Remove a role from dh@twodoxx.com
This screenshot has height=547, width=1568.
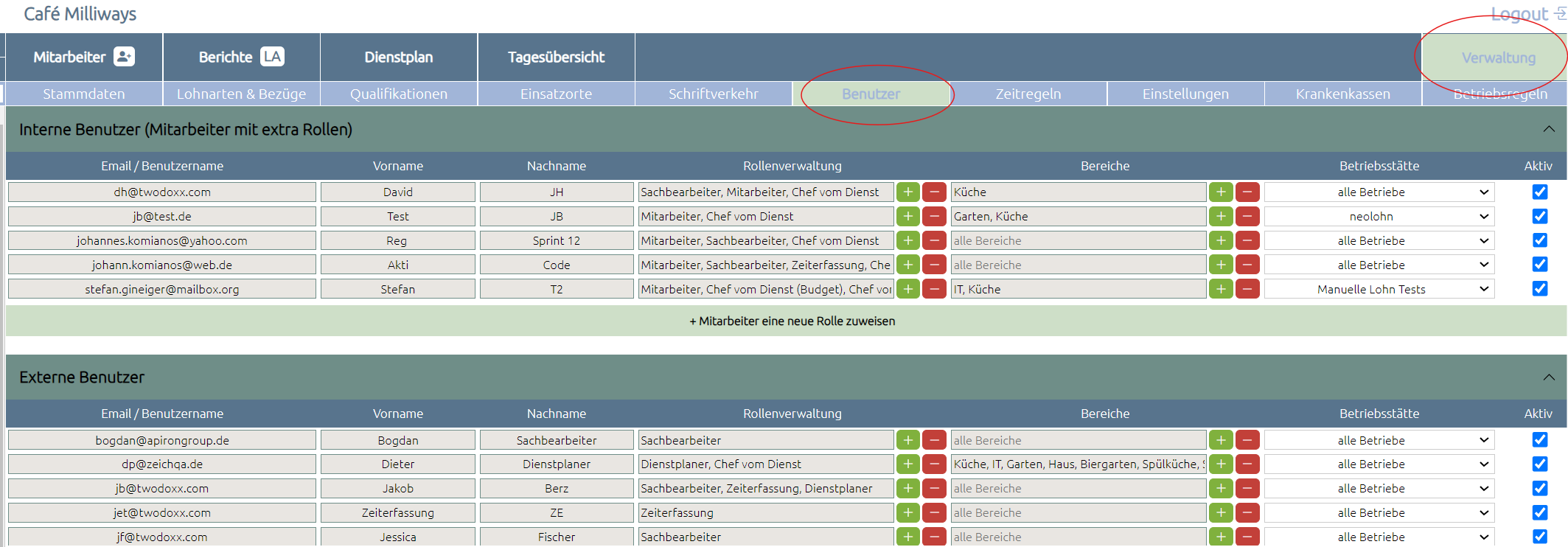[934, 192]
